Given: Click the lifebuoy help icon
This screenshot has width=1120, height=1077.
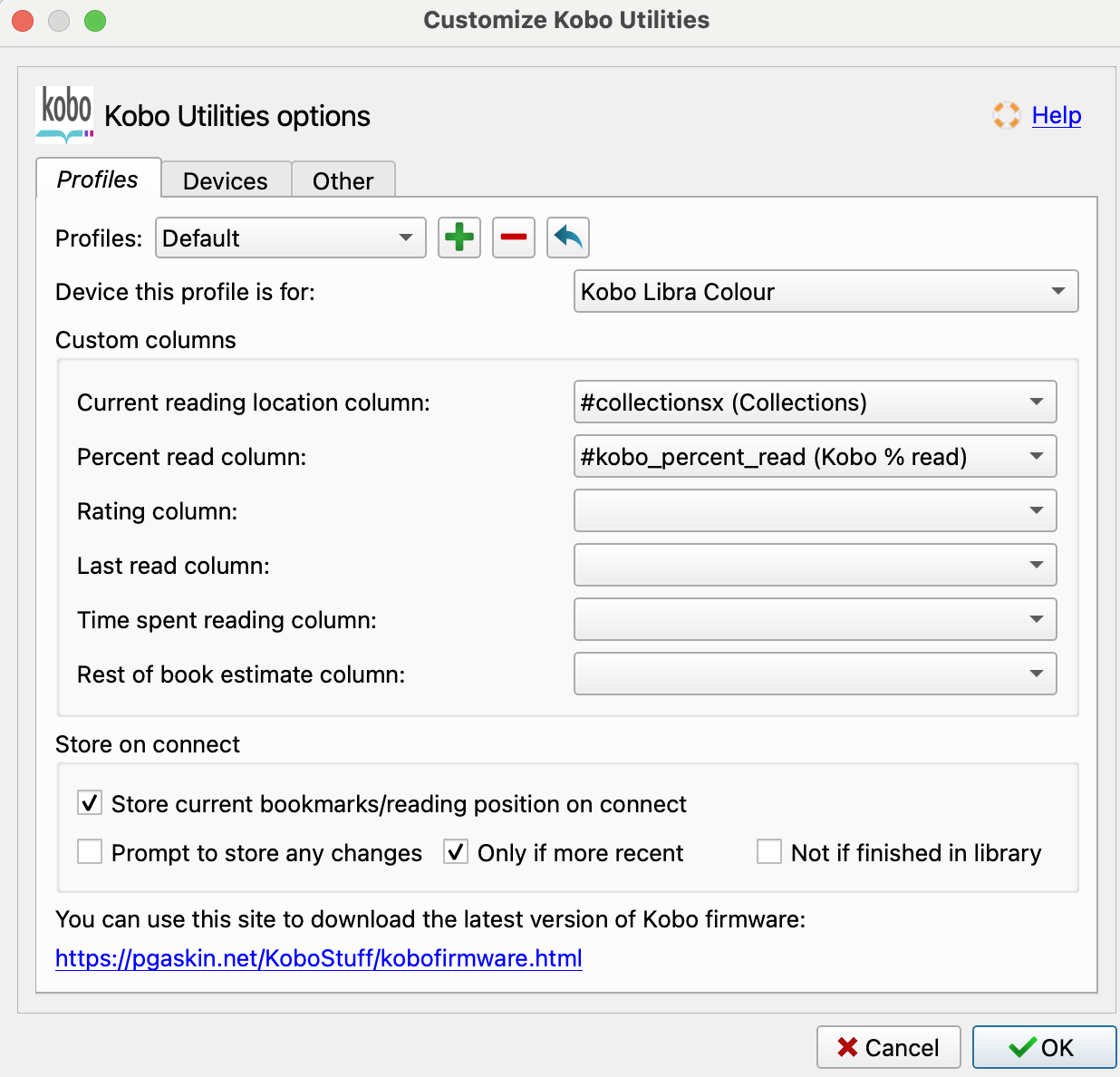Looking at the screenshot, I should 1006,115.
